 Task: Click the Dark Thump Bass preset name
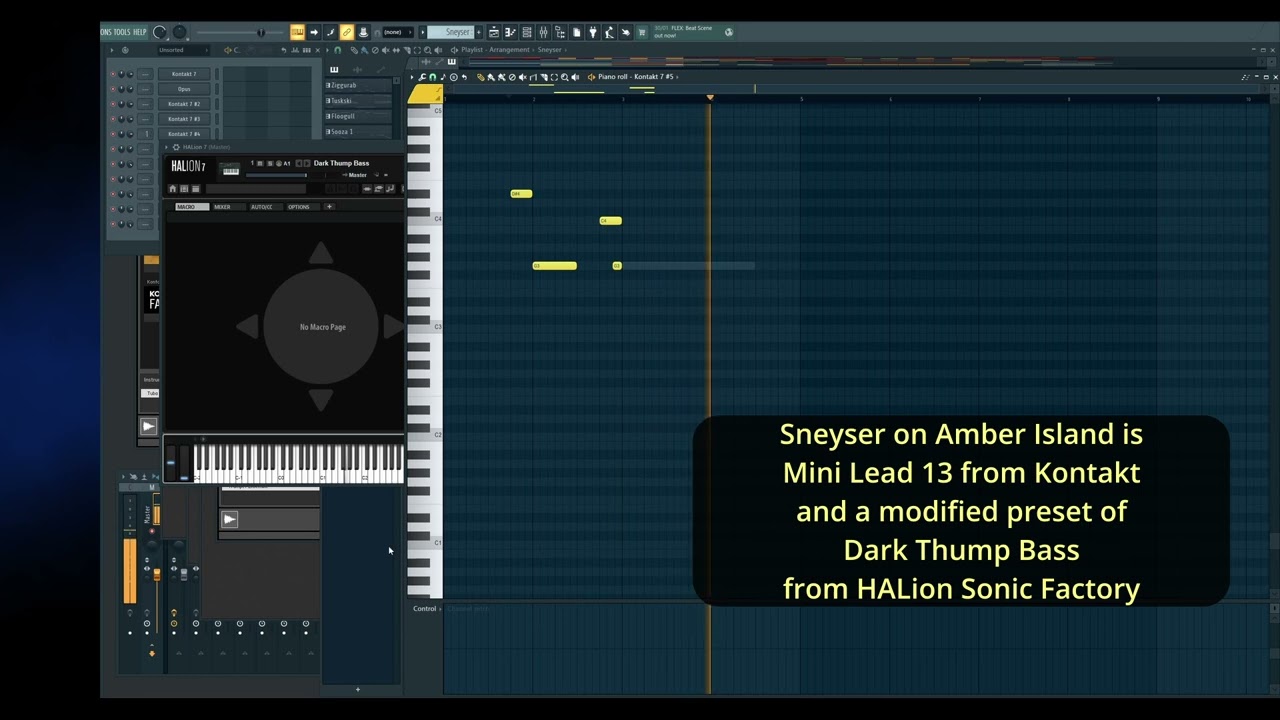pyautogui.click(x=341, y=163)
